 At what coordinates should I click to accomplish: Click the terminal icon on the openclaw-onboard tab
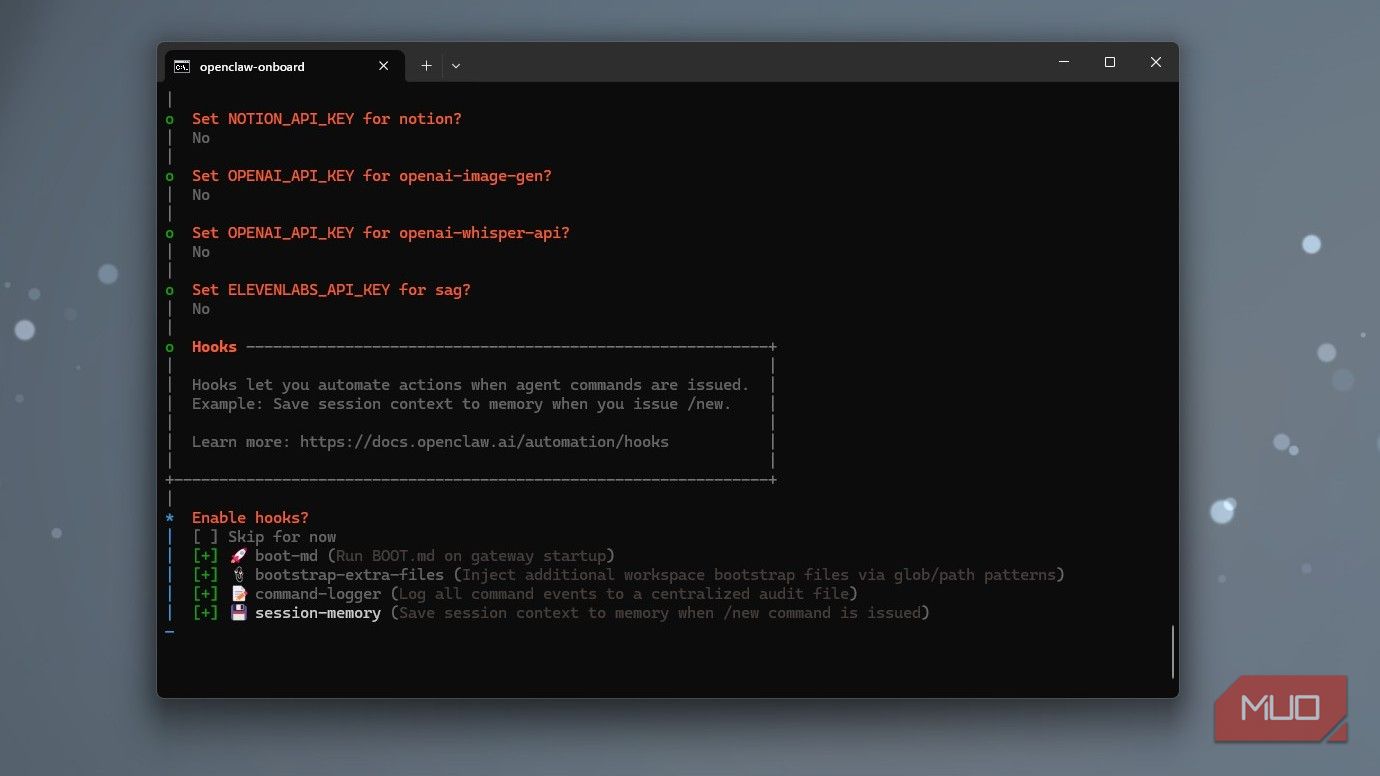[x=182, y=67]
